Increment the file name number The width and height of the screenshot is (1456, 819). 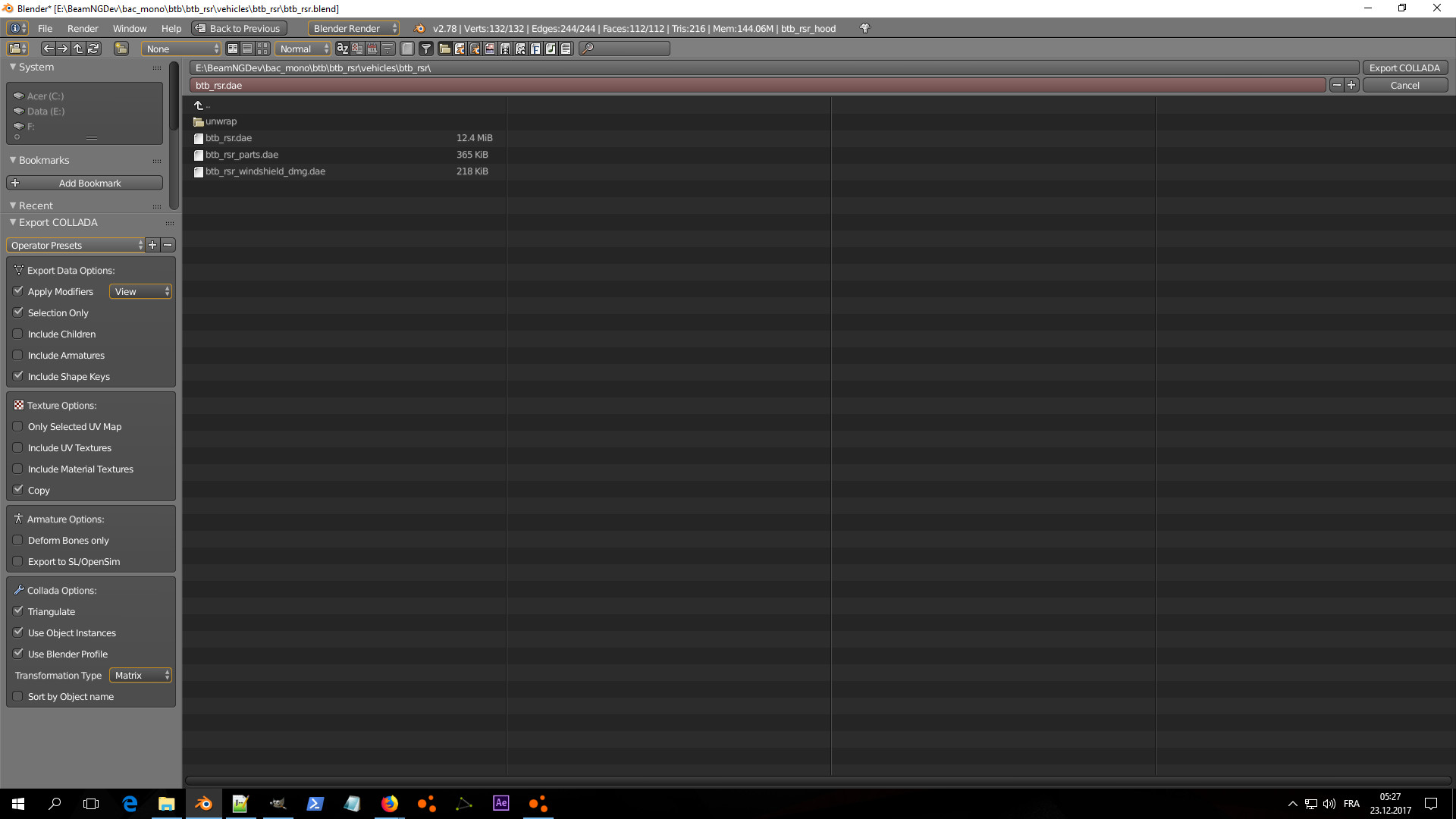[x=1351, y=85]
